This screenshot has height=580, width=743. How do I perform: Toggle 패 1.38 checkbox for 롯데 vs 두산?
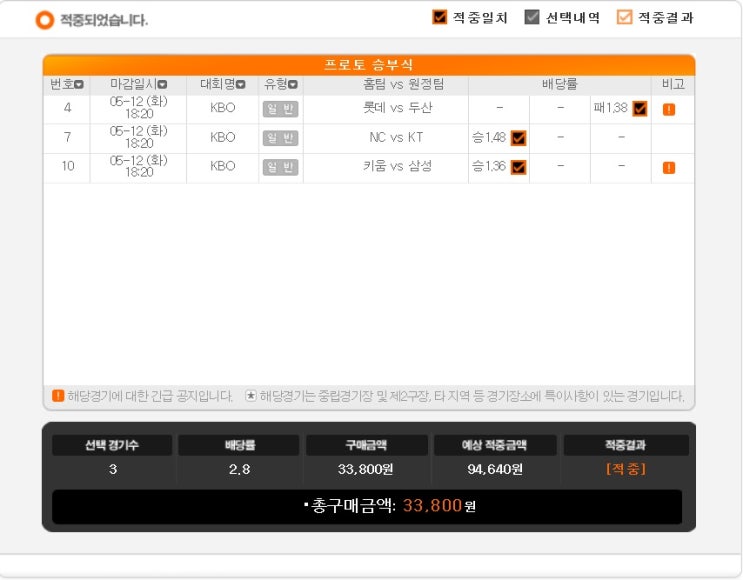(x=640, y=109)
